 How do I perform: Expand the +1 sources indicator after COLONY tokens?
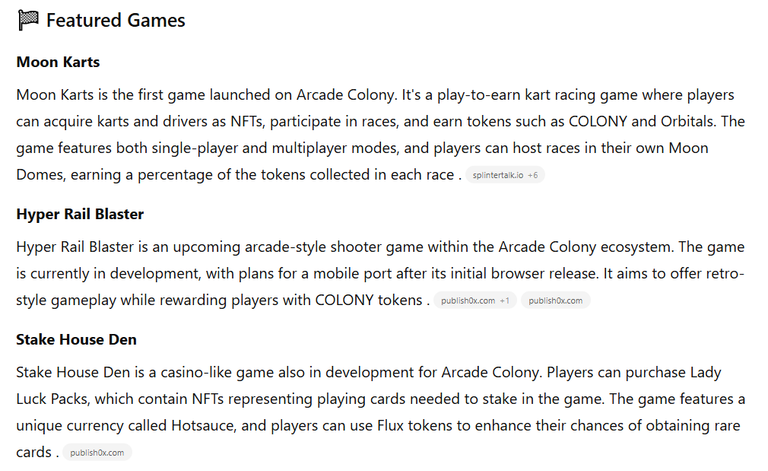[504, 301]
